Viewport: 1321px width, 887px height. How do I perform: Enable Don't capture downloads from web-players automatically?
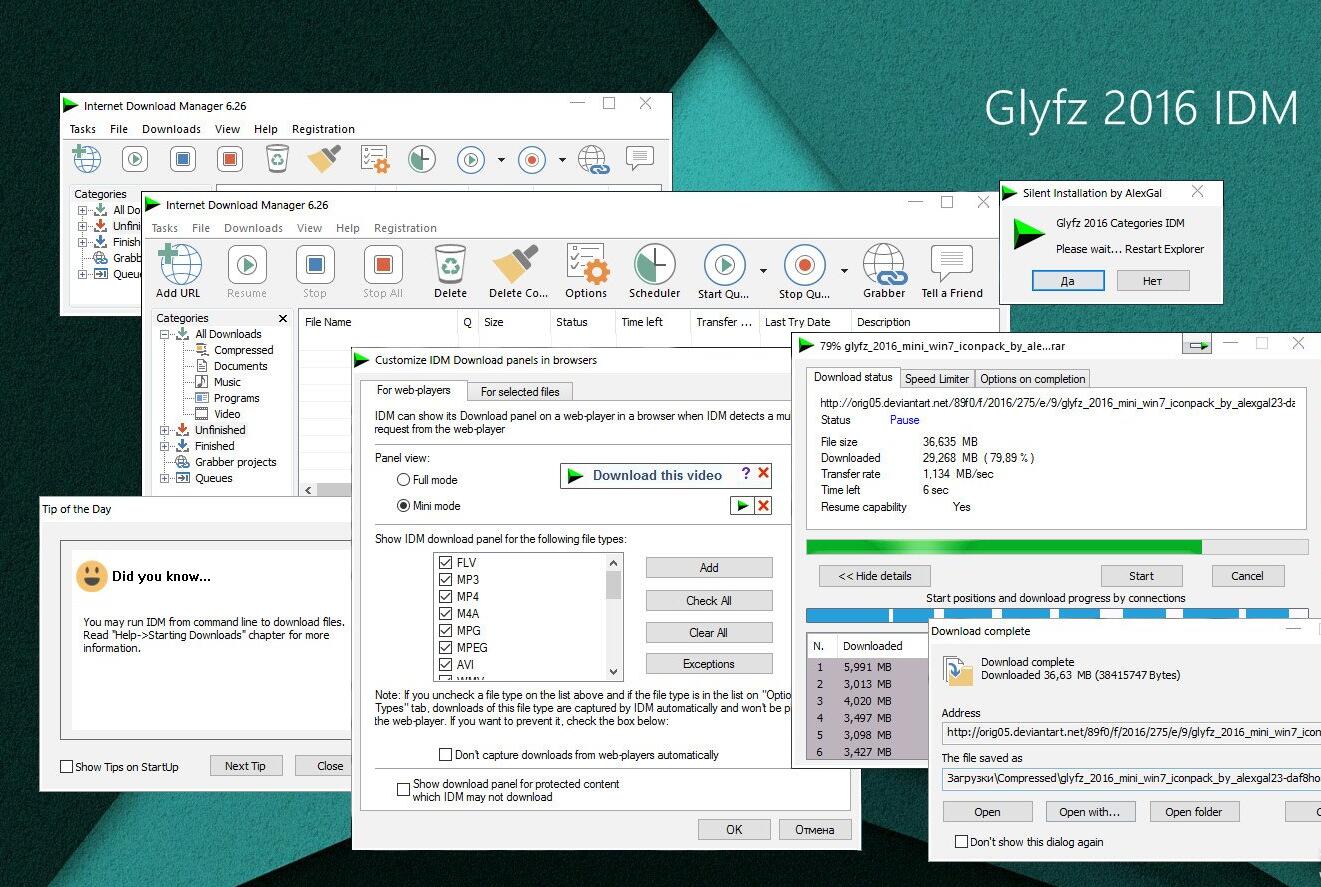446,755
